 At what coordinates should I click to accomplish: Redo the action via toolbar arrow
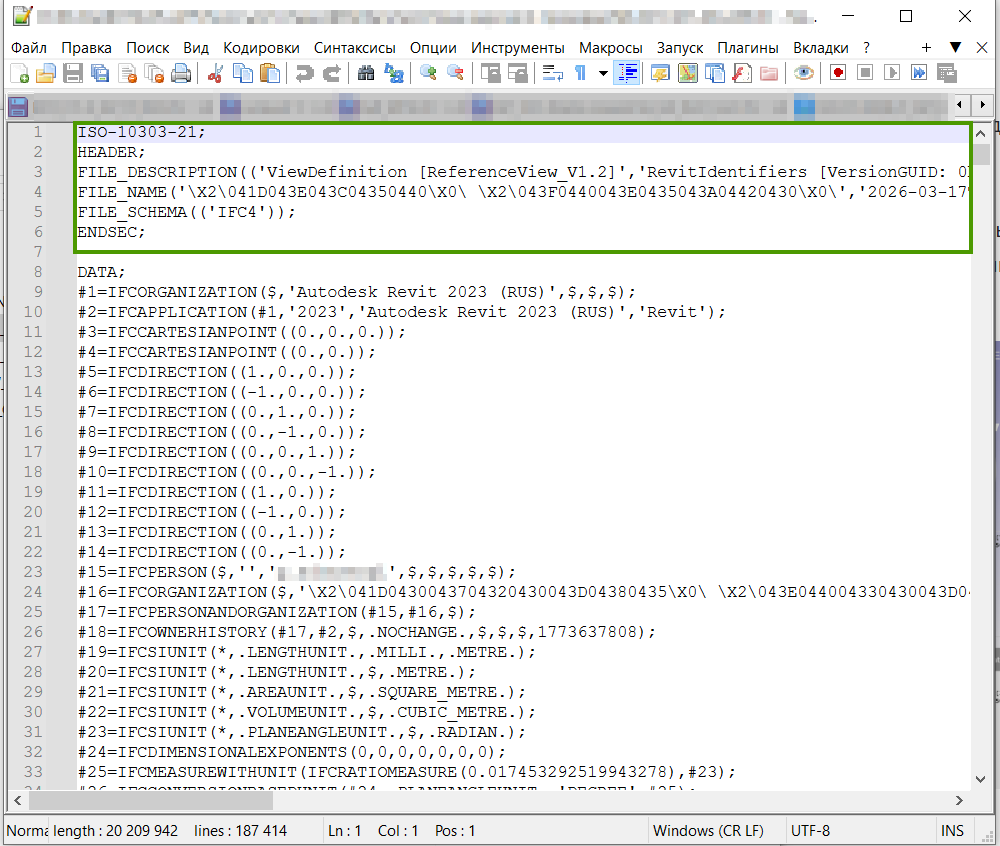coord(331,74)
